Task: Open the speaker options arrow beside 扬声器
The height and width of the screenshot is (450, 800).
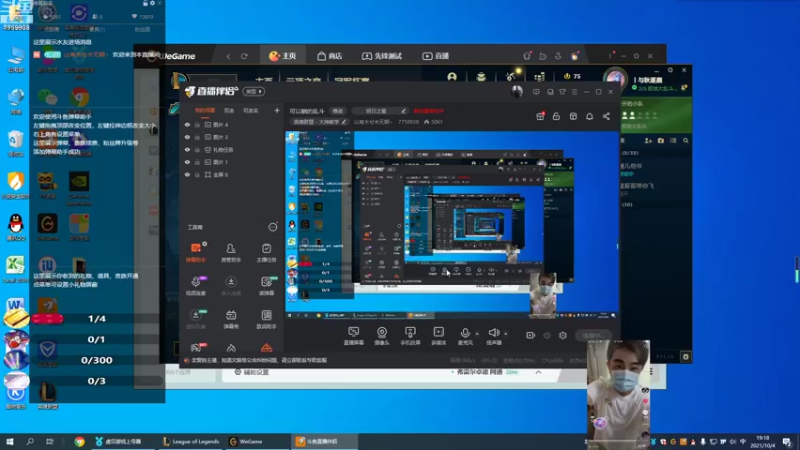Action: pyautogui.click(x=506, y=334)
